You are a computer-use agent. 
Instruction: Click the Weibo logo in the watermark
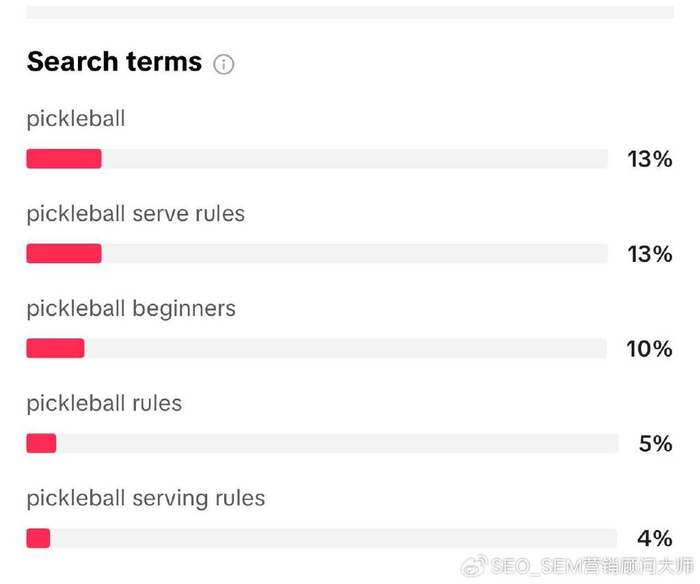[474, 566]
